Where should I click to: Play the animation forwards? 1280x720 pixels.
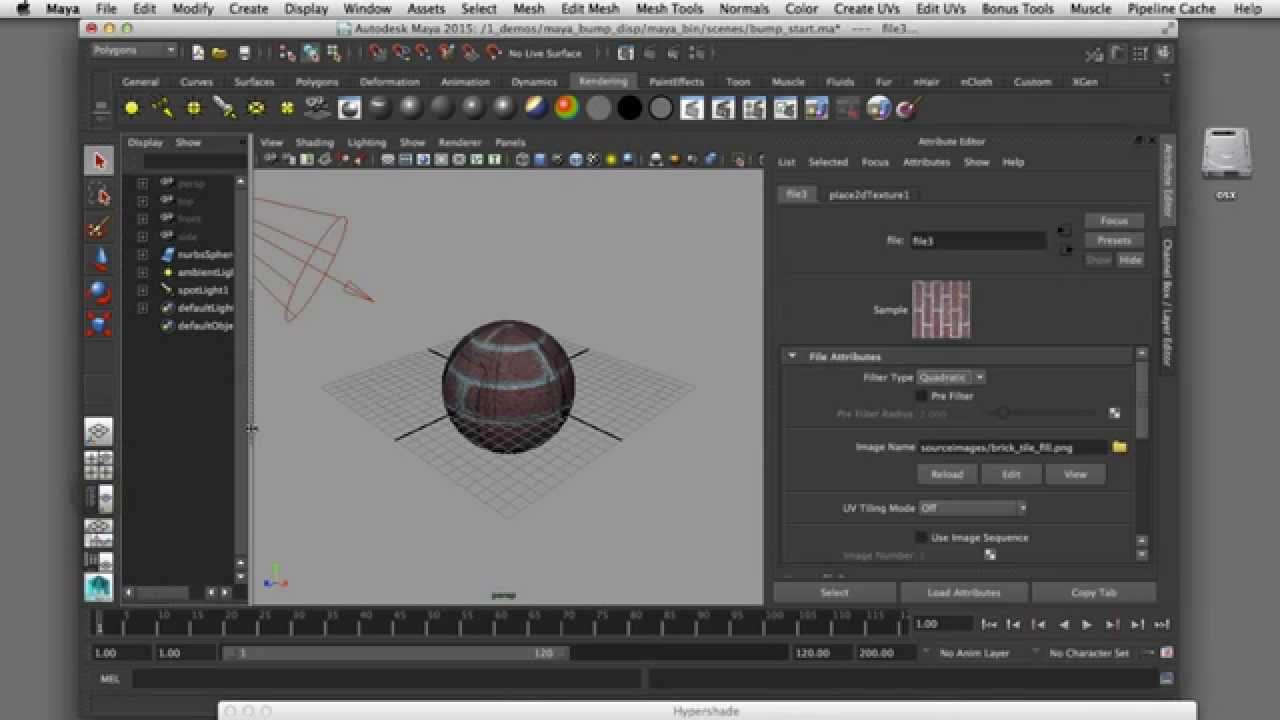pyautogui.click(x=1087, y=624)
